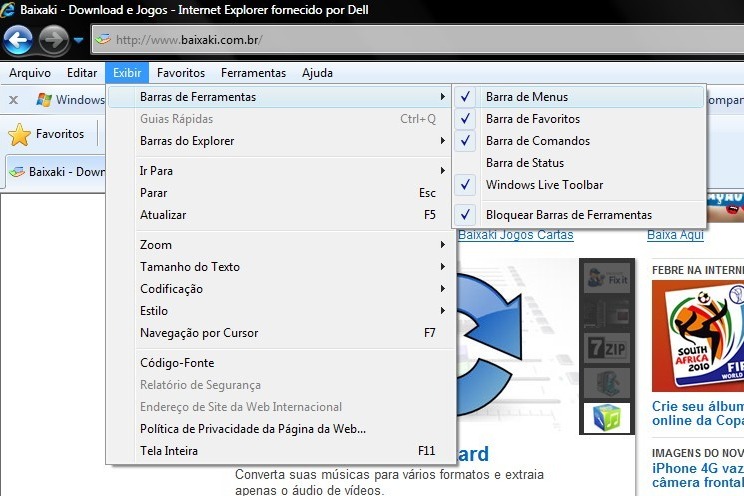Click the Favoritos star icon
The width and height of the screenshot is (744, 496).
pyautogui.click(x=19, y=134)
